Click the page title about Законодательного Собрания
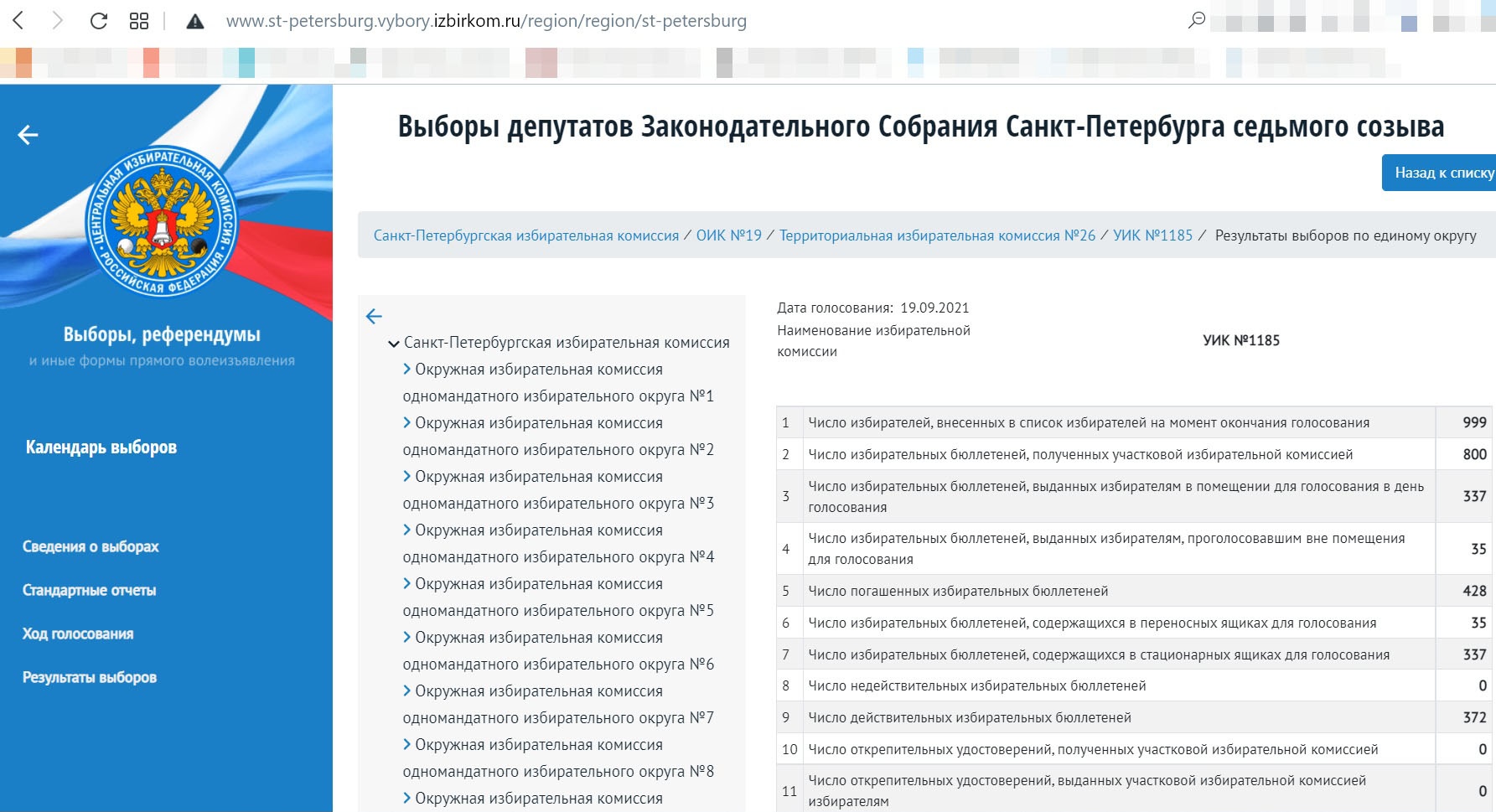This screenshot has width=1496, height=812. 921,127
